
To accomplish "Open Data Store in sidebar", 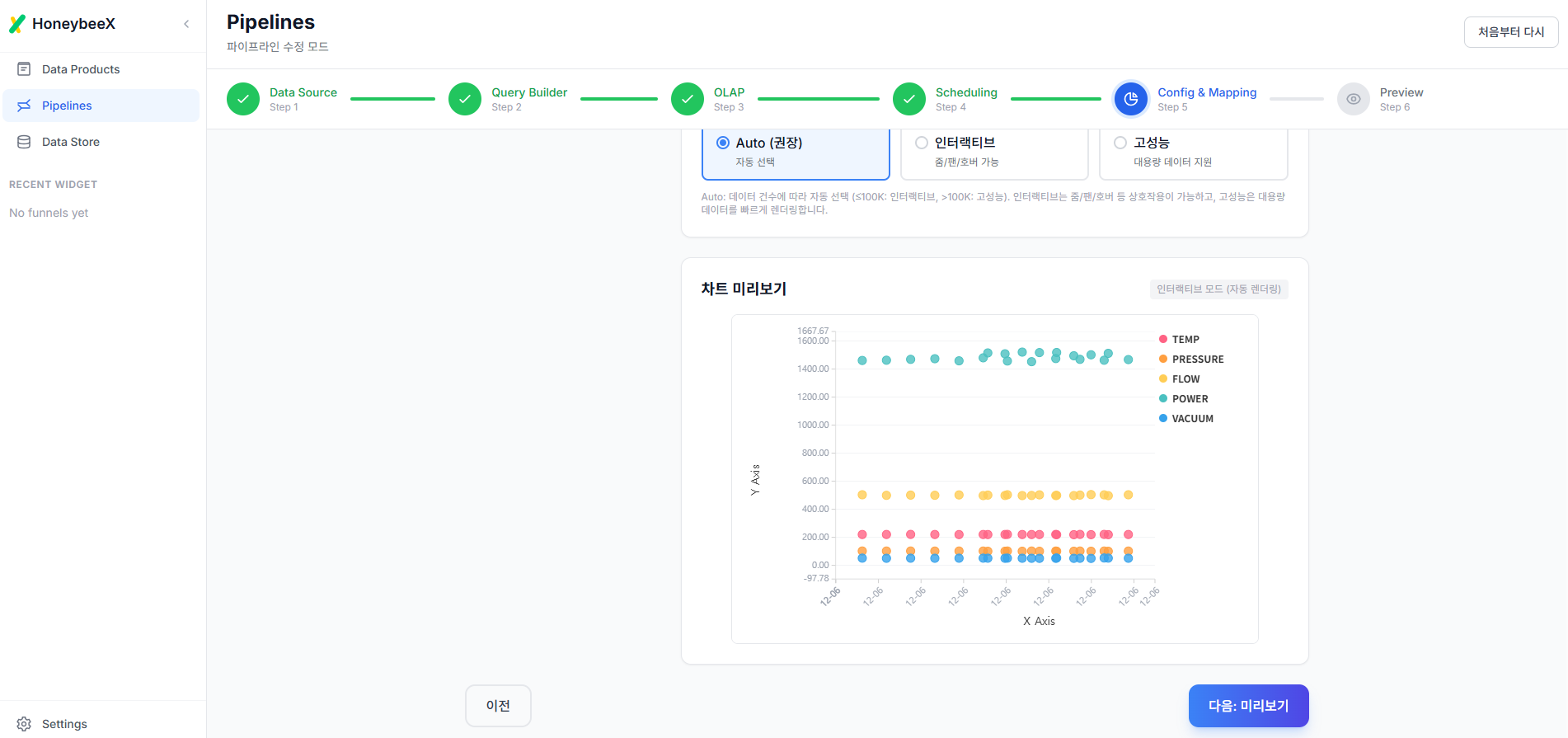I will 101,142.
